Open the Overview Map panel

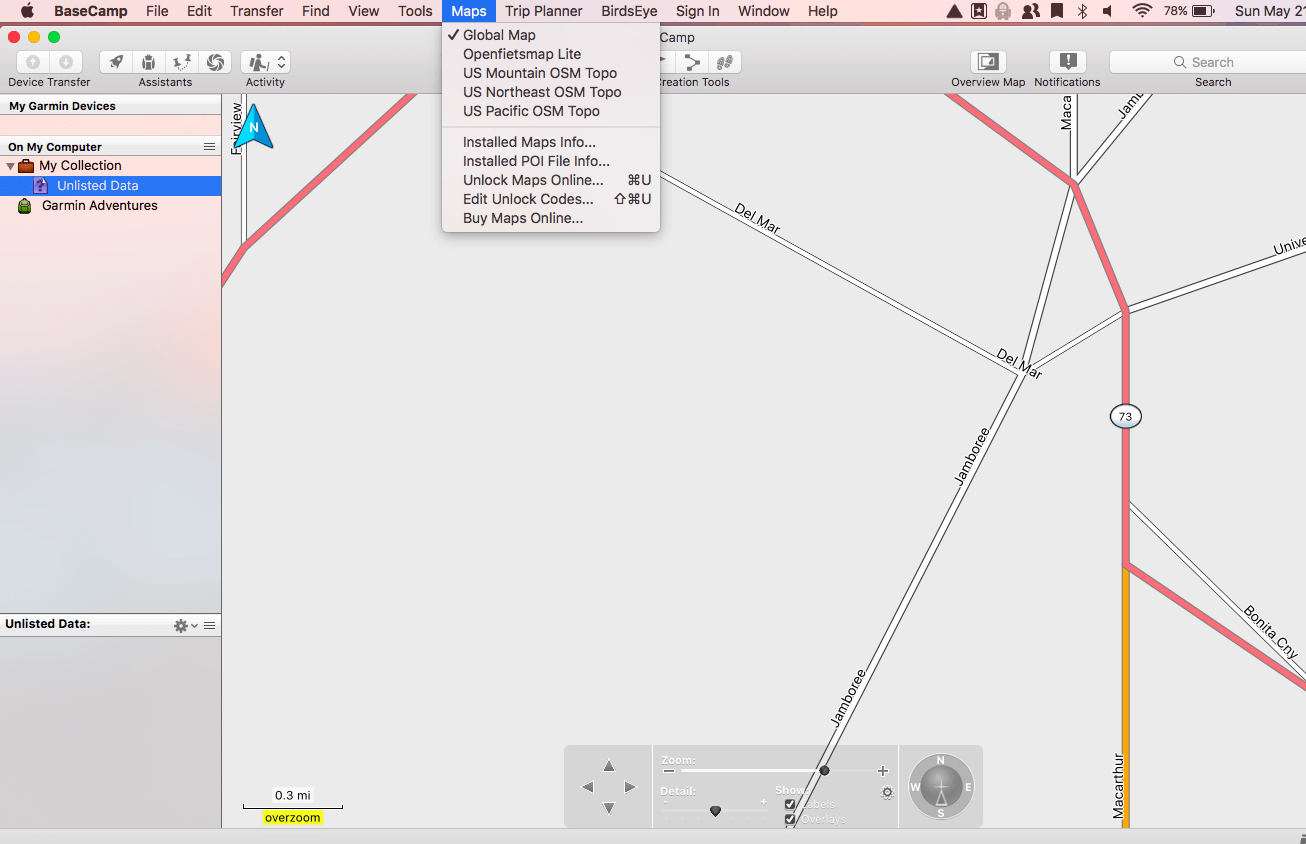[986, 62]
